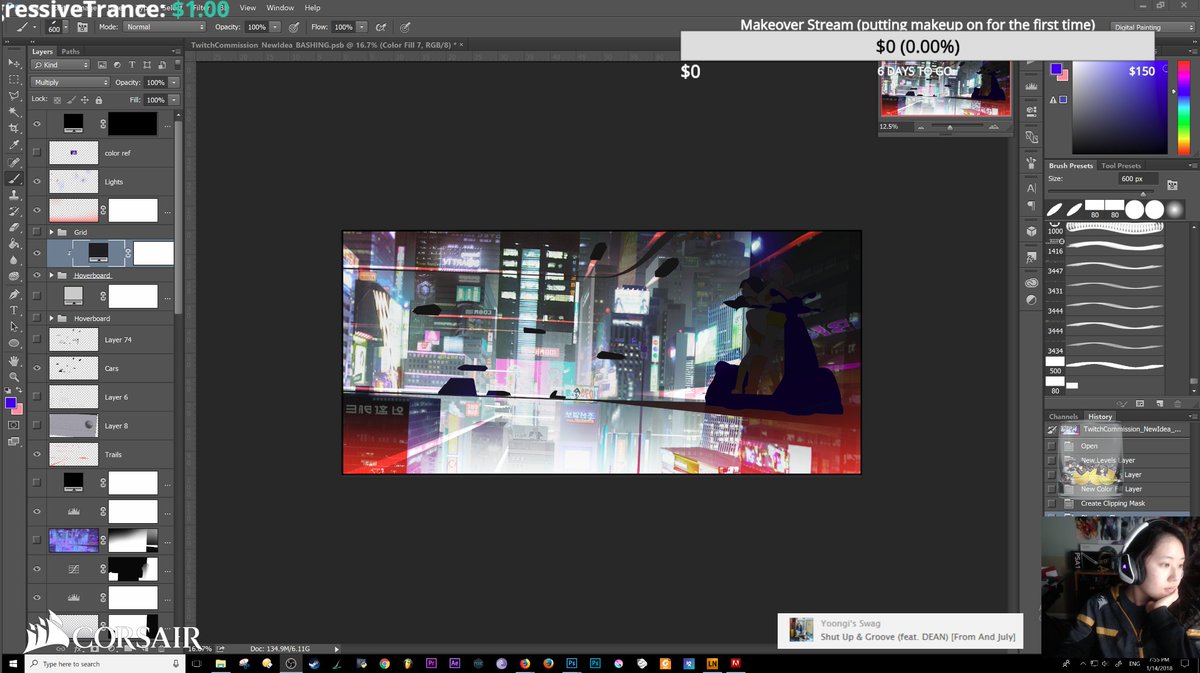Select the Open history state
1200x673 pixels.
[1089, 446]
